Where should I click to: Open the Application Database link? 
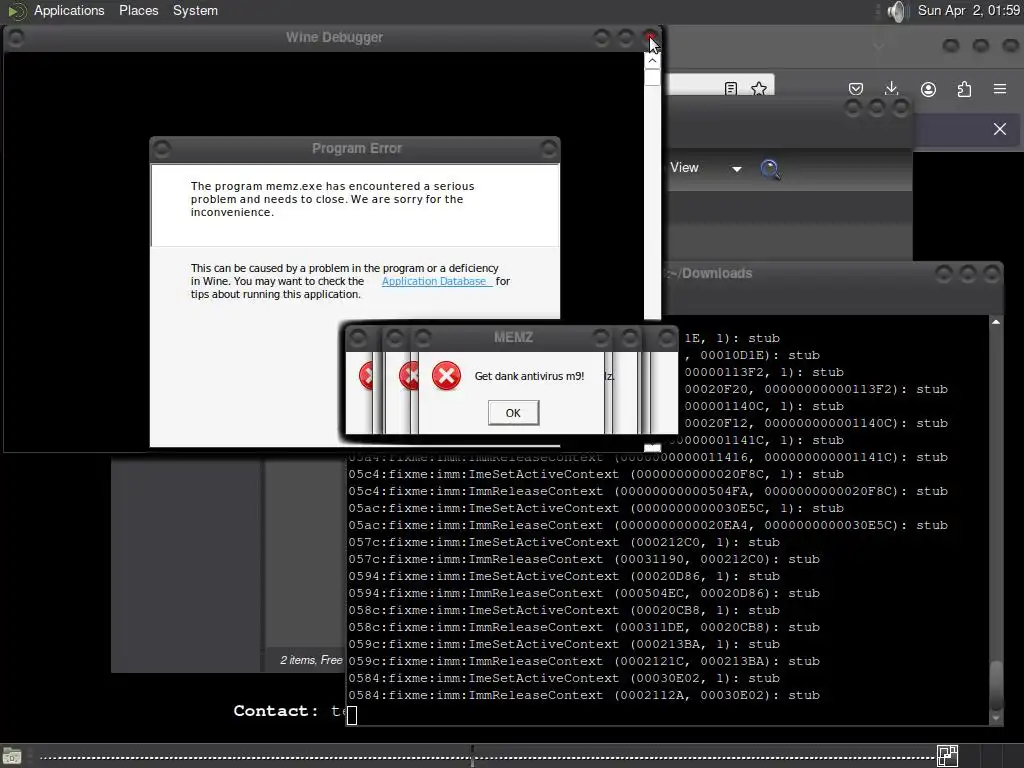point(436,281)
